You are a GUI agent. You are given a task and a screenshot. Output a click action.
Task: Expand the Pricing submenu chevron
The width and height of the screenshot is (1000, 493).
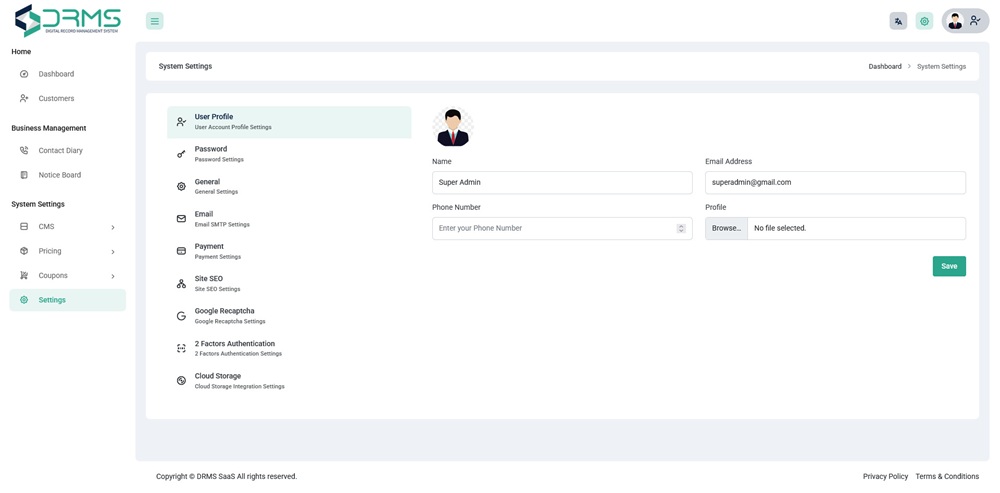(x=113, y=252)
